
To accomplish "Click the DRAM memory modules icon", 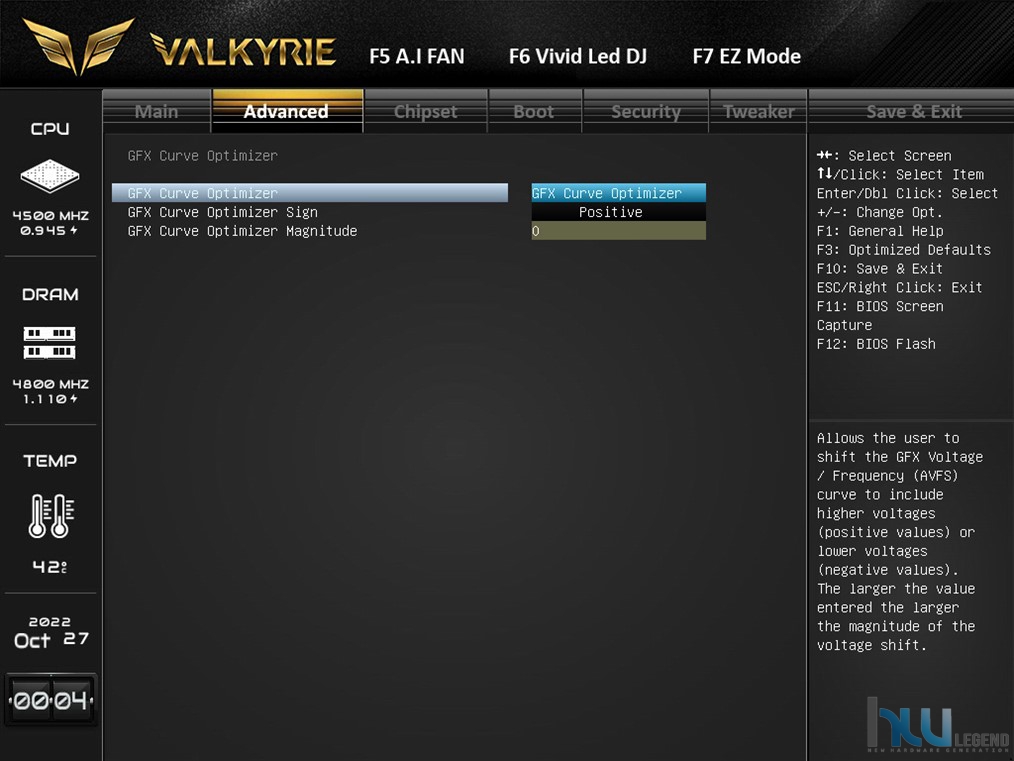I will [x=50, y=343].
